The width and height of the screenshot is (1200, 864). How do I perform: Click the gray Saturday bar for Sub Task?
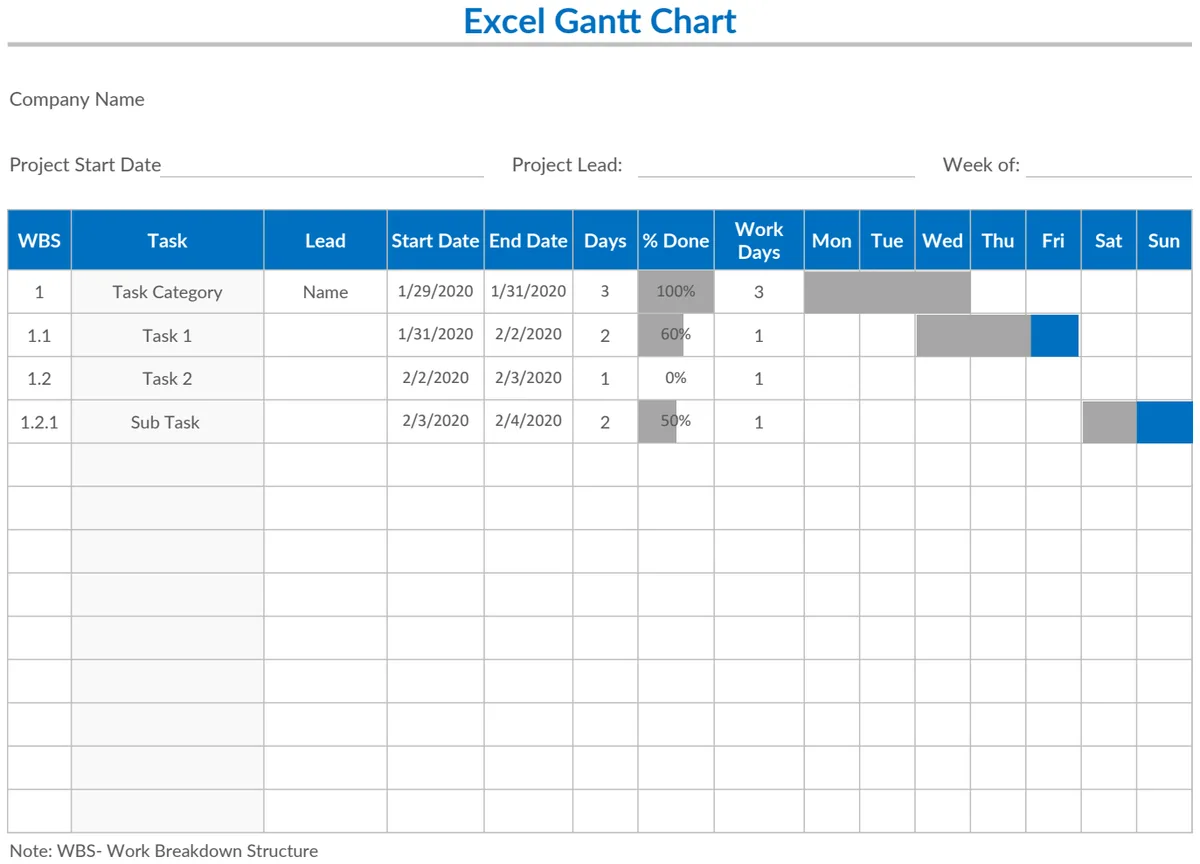click(x=1109, y=422)
